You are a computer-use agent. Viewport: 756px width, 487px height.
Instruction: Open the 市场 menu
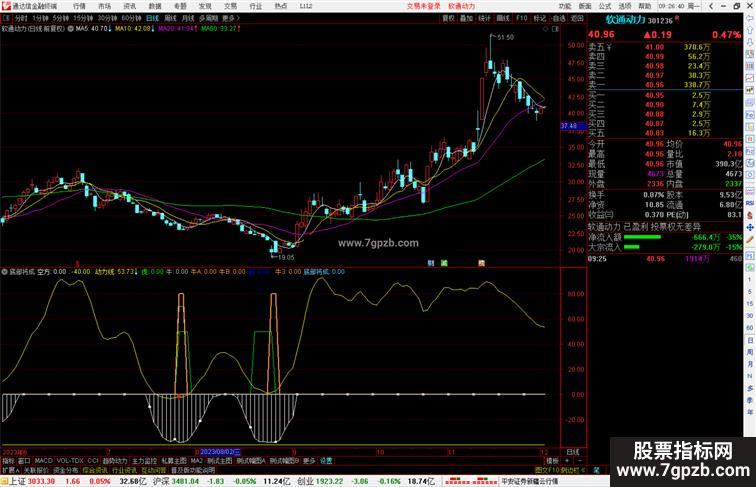click(104, 6)
